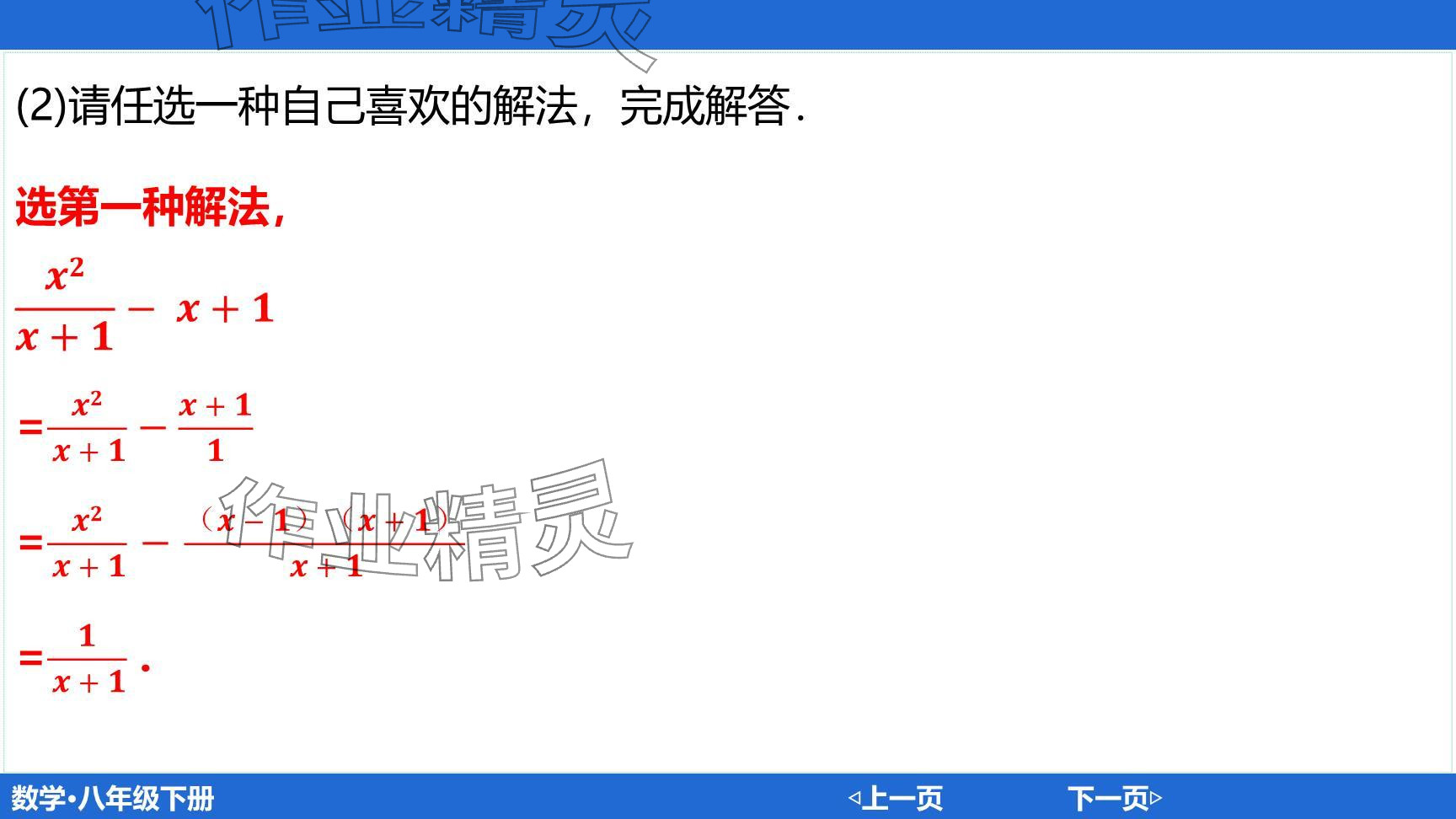Click the x² fraction in the third line
The width and height of the screenshot is (1456, 819).
click(88, 543)
